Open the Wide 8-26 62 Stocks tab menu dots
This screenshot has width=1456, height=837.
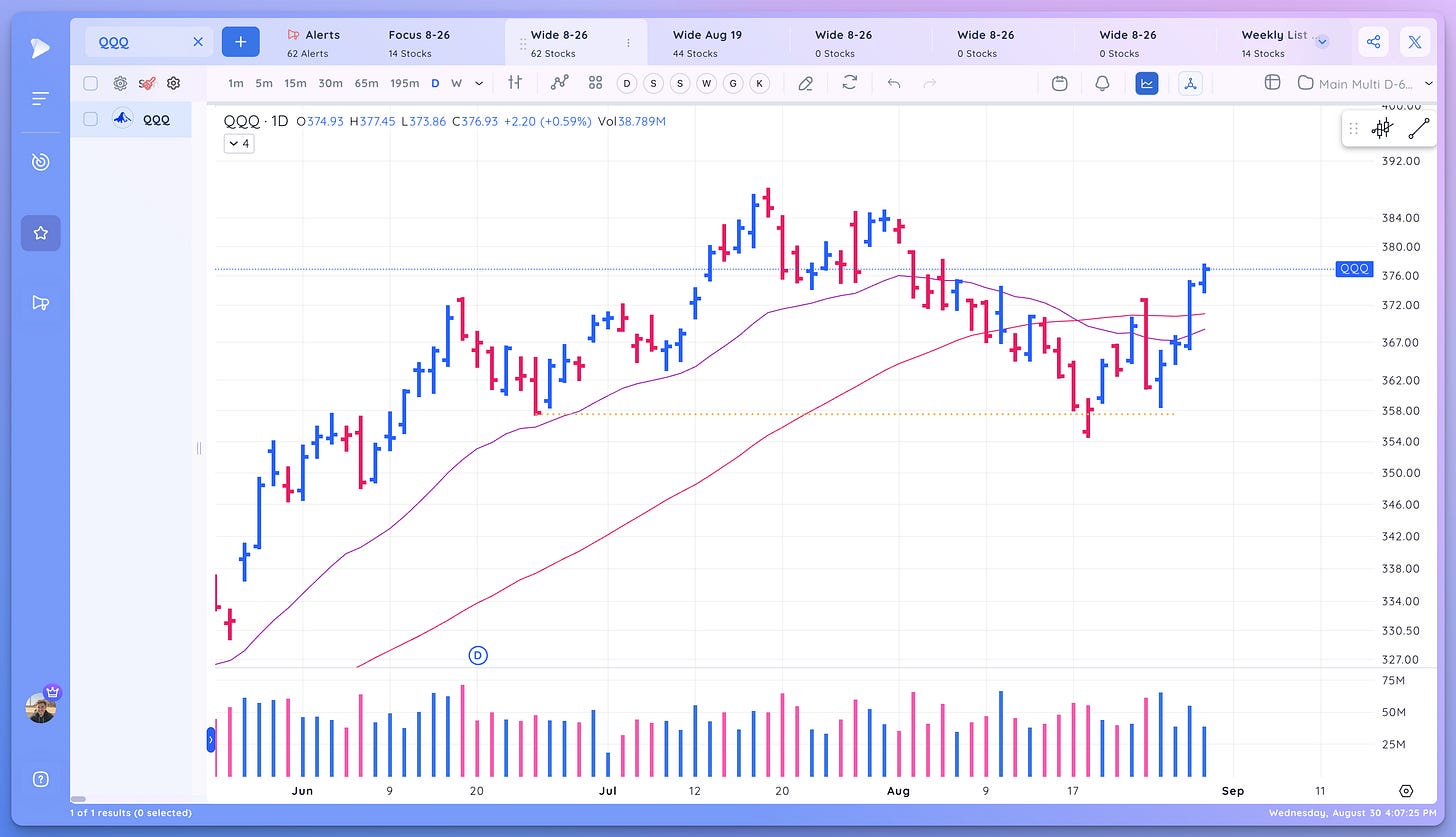coord(628,43)
